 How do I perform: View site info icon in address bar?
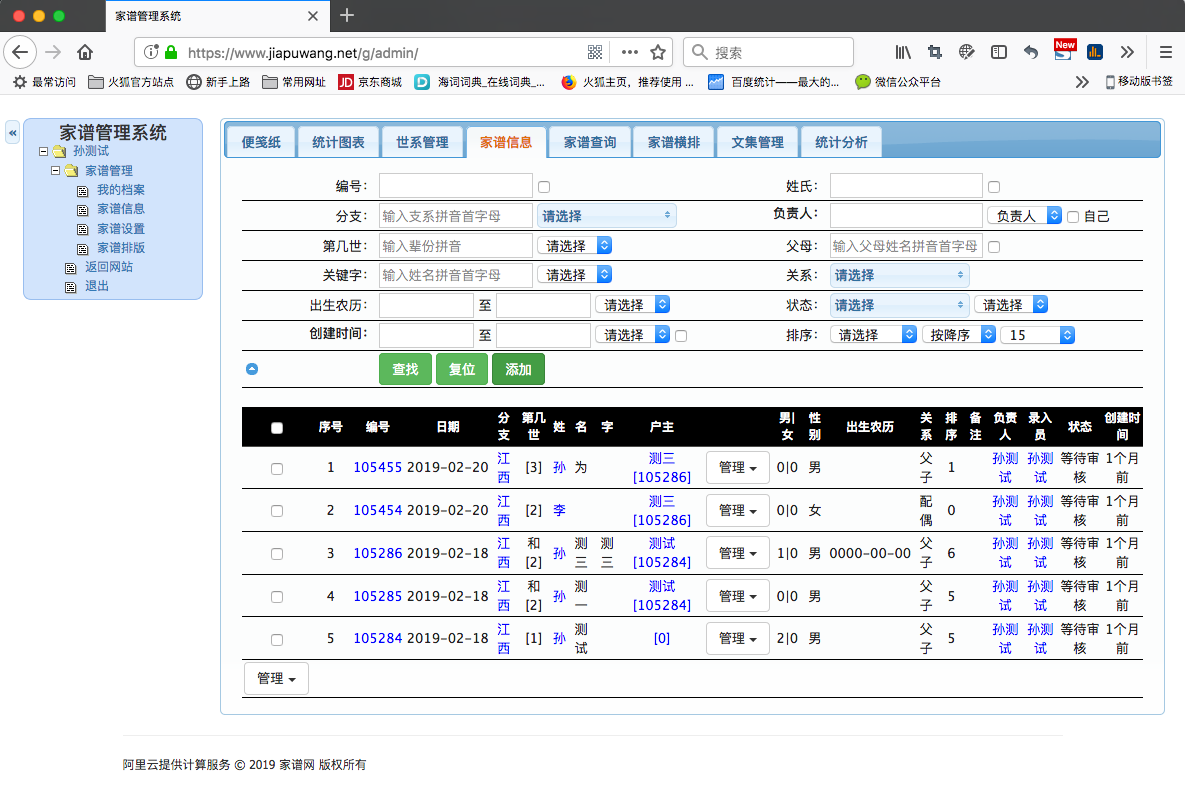coord(151,52)
